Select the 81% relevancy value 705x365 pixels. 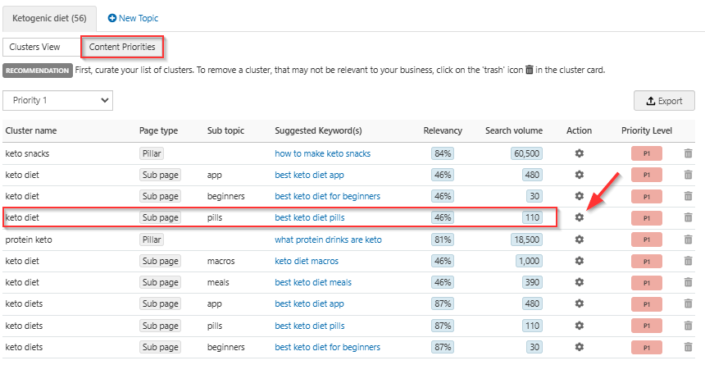point(443,240)
